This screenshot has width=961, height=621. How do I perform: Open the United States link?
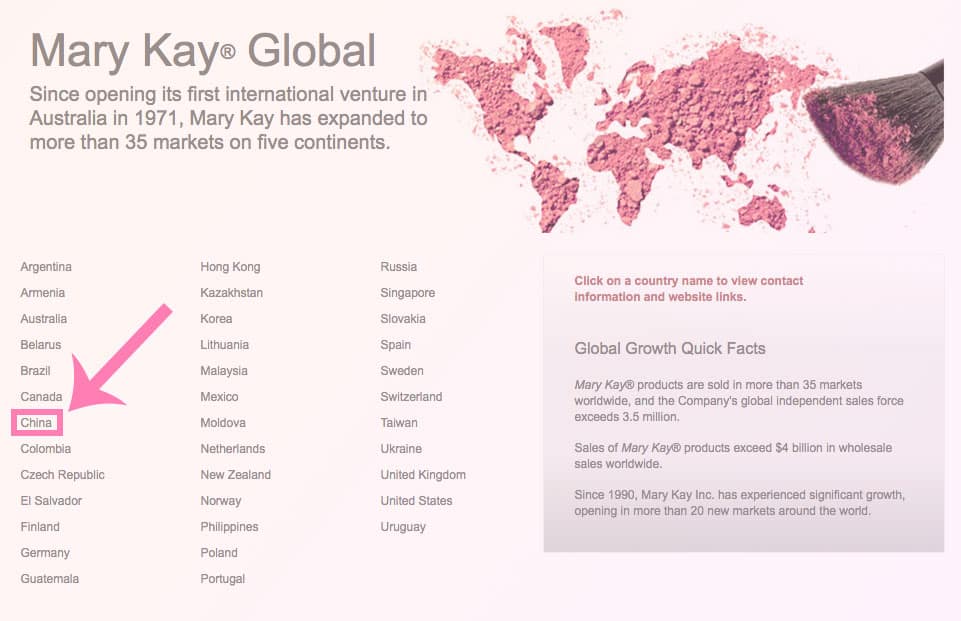416,501
